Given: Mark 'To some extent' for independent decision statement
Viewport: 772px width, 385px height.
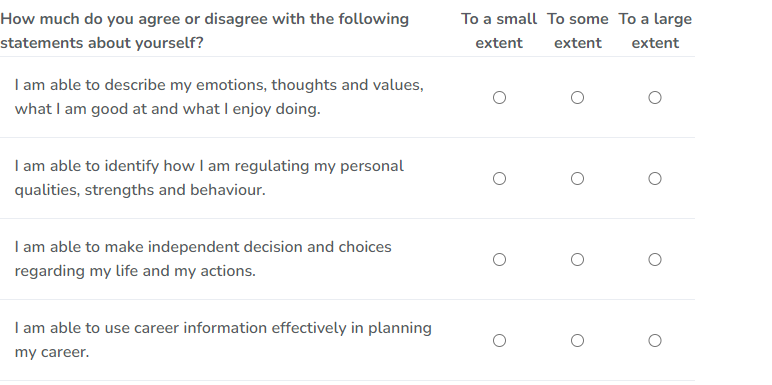Looking at the screenshot, I should [578, 259].
